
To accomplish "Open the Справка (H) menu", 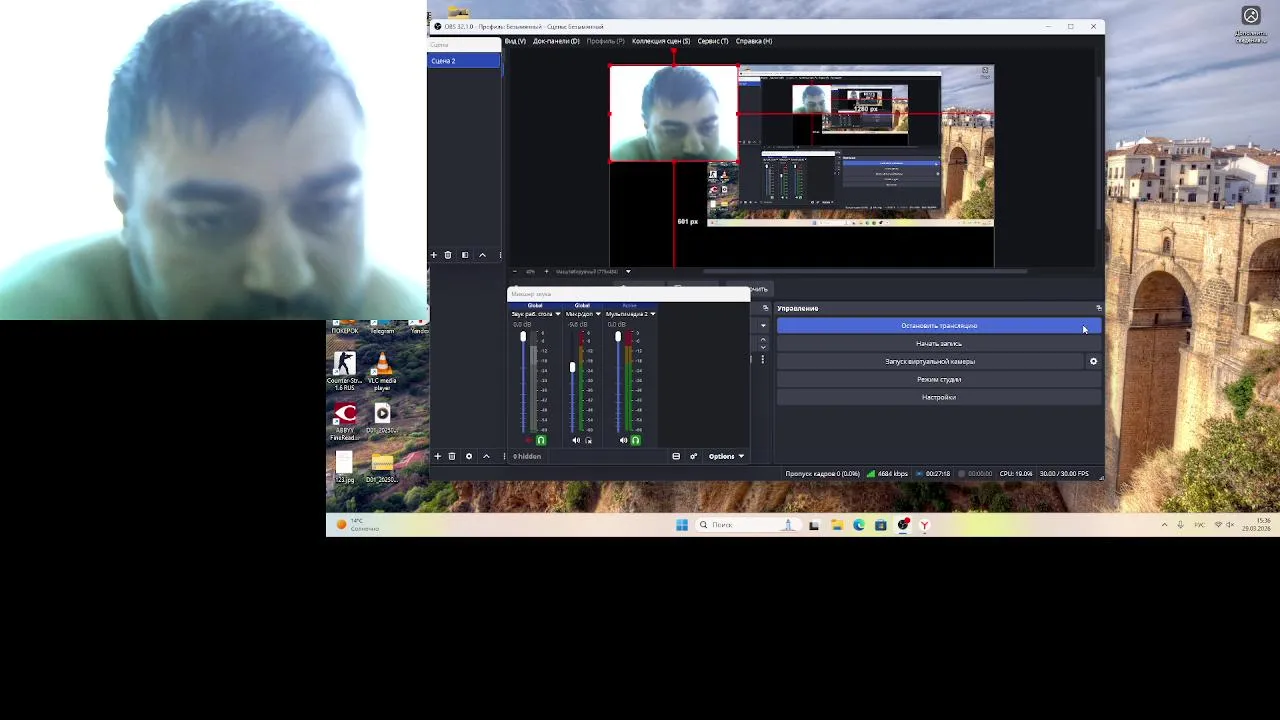I will 754,41.
